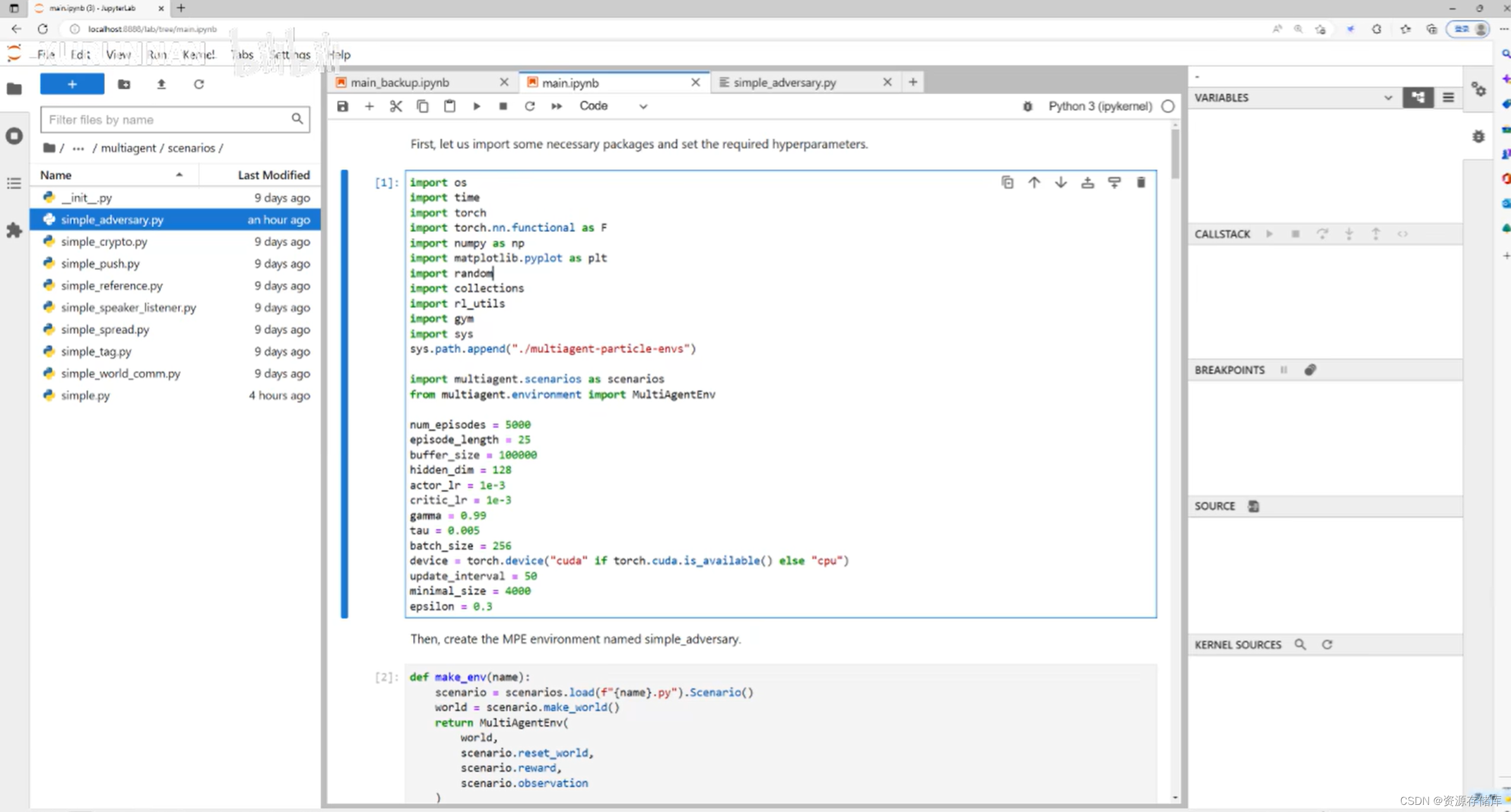
Task: Switch variables panel to tree view
Action: pyautogui.click(x=1418, y=97)
